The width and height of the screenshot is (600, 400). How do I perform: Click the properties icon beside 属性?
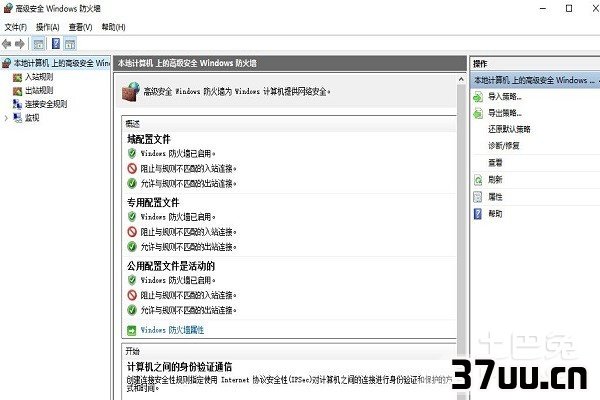[478, 197]
